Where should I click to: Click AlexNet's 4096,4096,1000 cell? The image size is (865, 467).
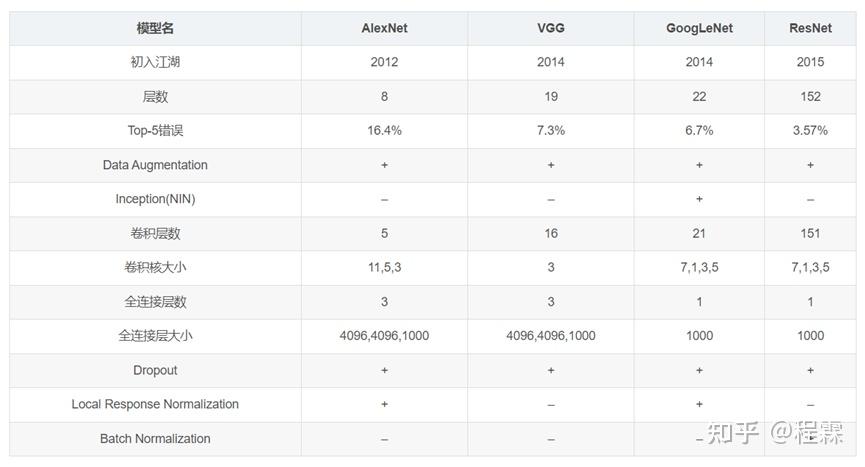[x=384, y=336]
